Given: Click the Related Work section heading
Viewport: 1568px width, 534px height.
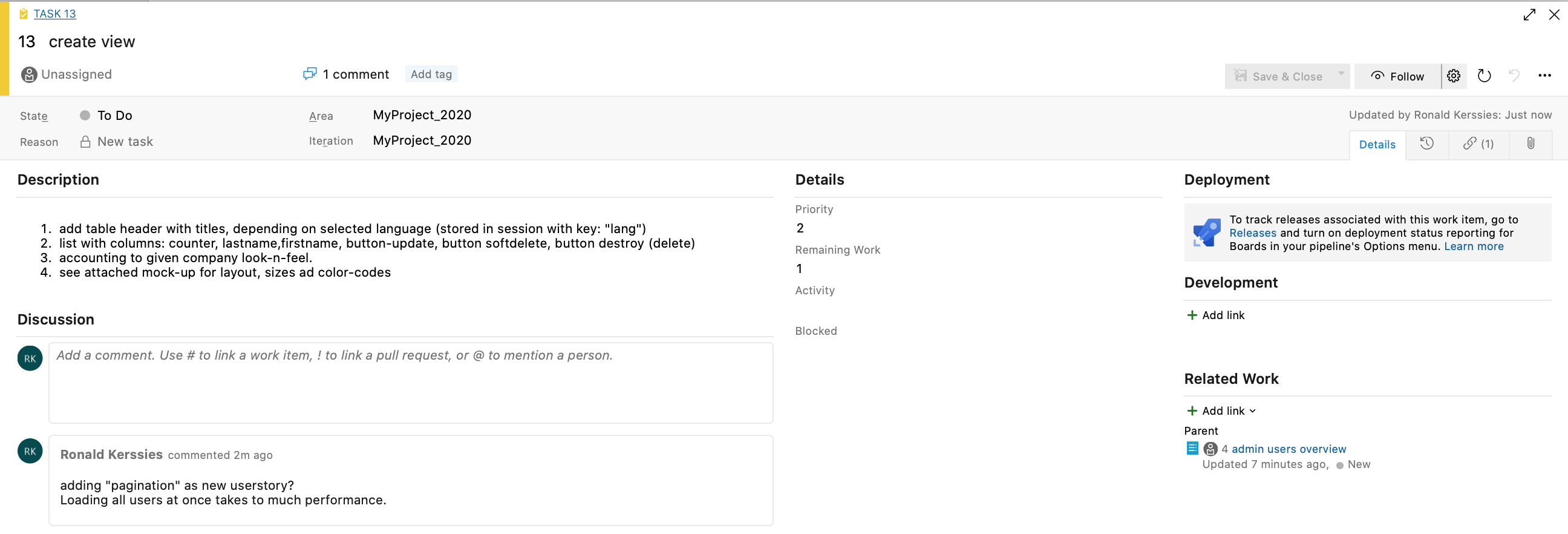Looking at the screenshot, I should point(1231,379).
